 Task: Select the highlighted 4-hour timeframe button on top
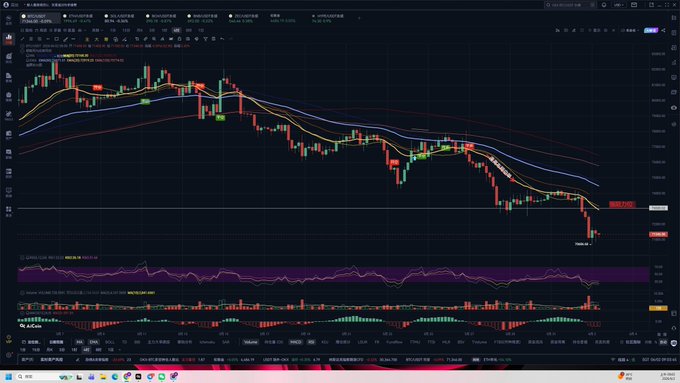tap(177, 30)
